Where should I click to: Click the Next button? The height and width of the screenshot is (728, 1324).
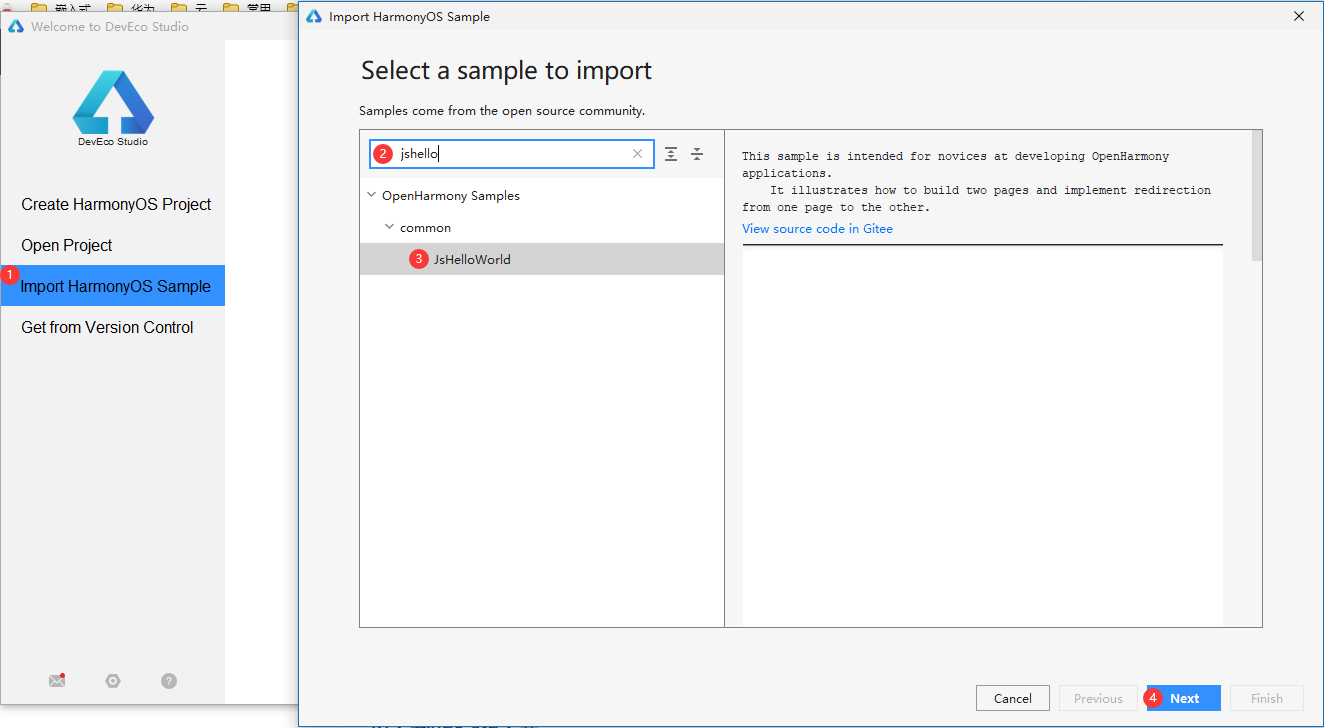1184,698
